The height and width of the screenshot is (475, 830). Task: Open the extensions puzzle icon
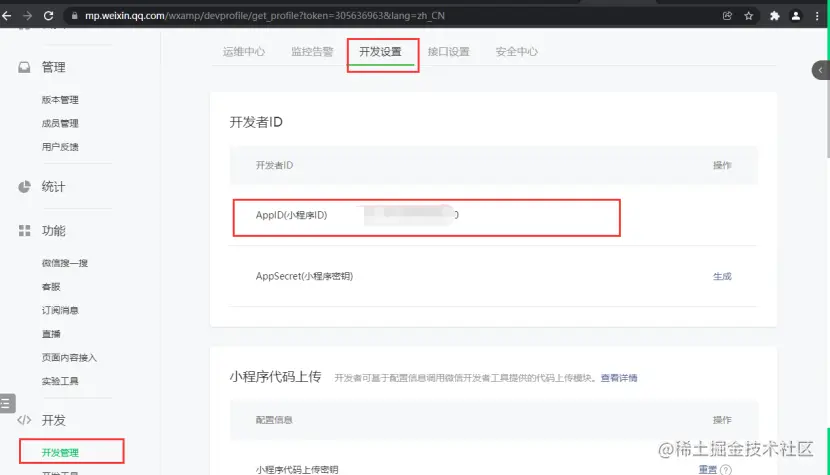click(x=774, y=16)
